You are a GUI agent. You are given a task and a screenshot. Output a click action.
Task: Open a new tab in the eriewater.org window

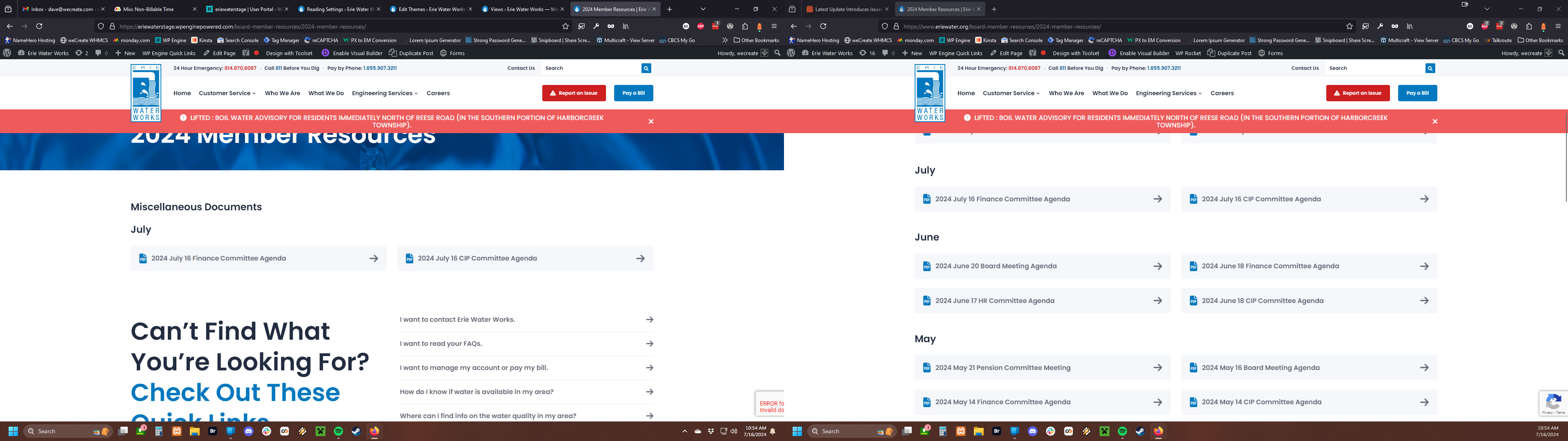point(994,9)
